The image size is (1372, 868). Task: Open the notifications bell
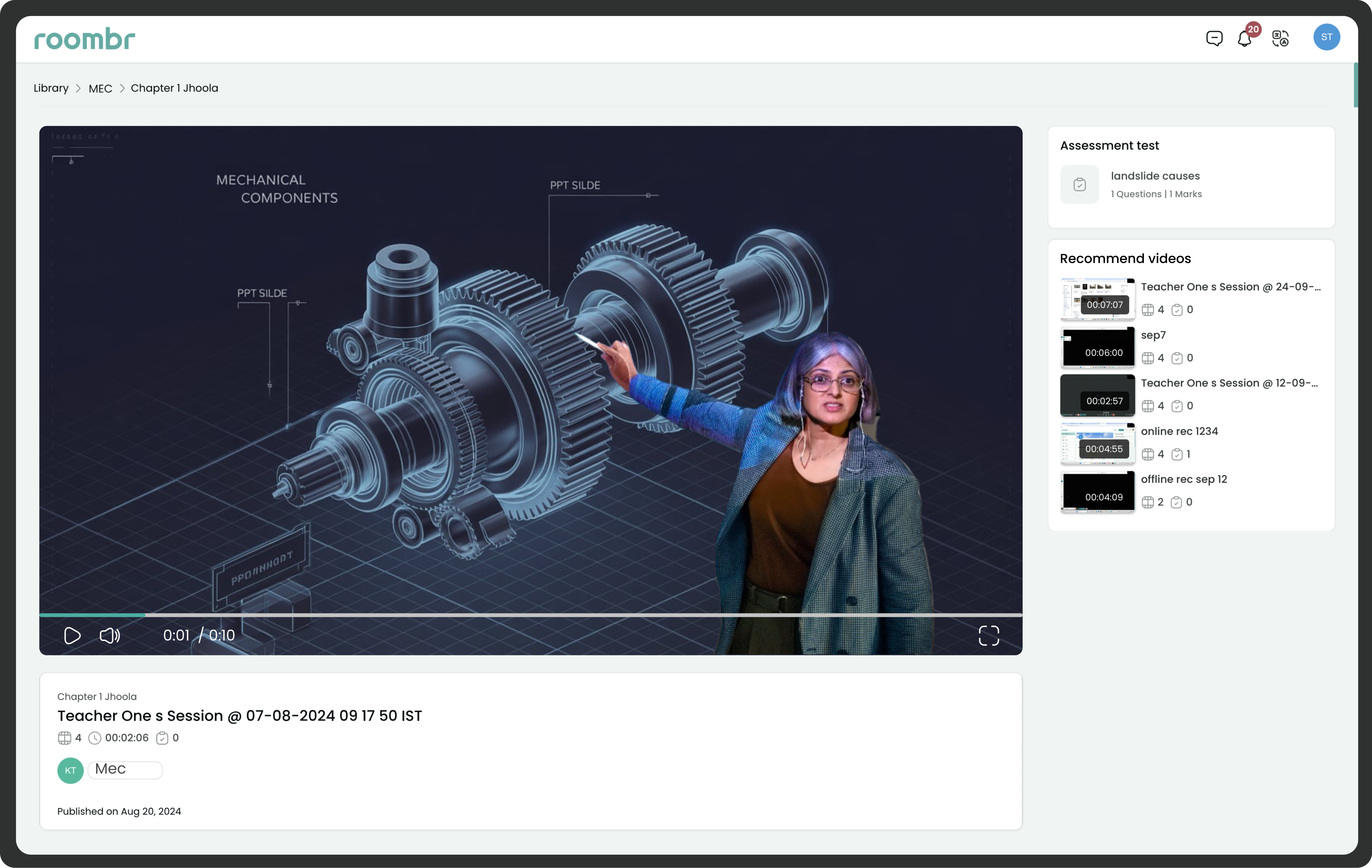(x=1244, y=39)
